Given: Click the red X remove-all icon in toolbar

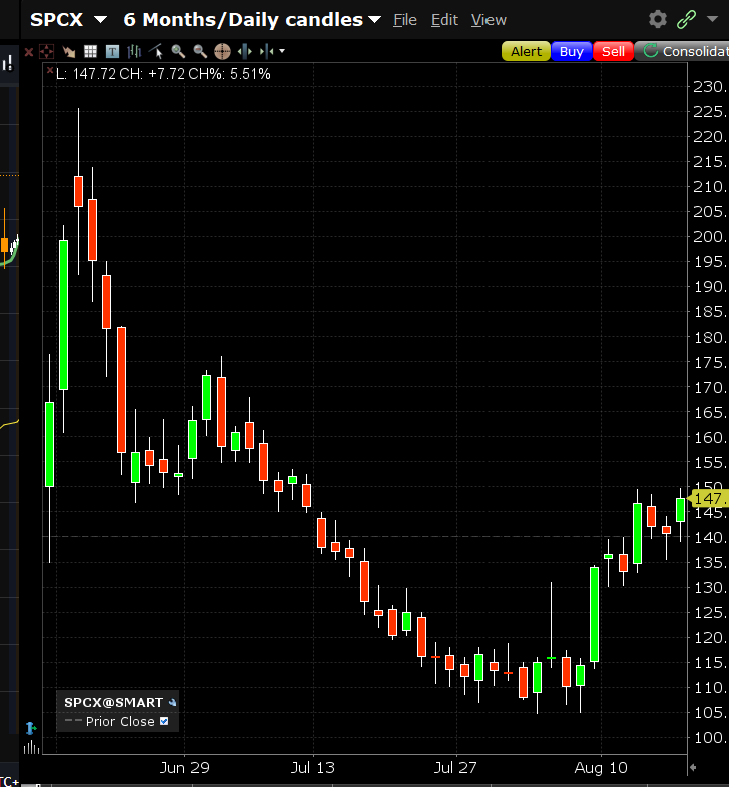Looking at the screenshot, I should pos(29,52).
